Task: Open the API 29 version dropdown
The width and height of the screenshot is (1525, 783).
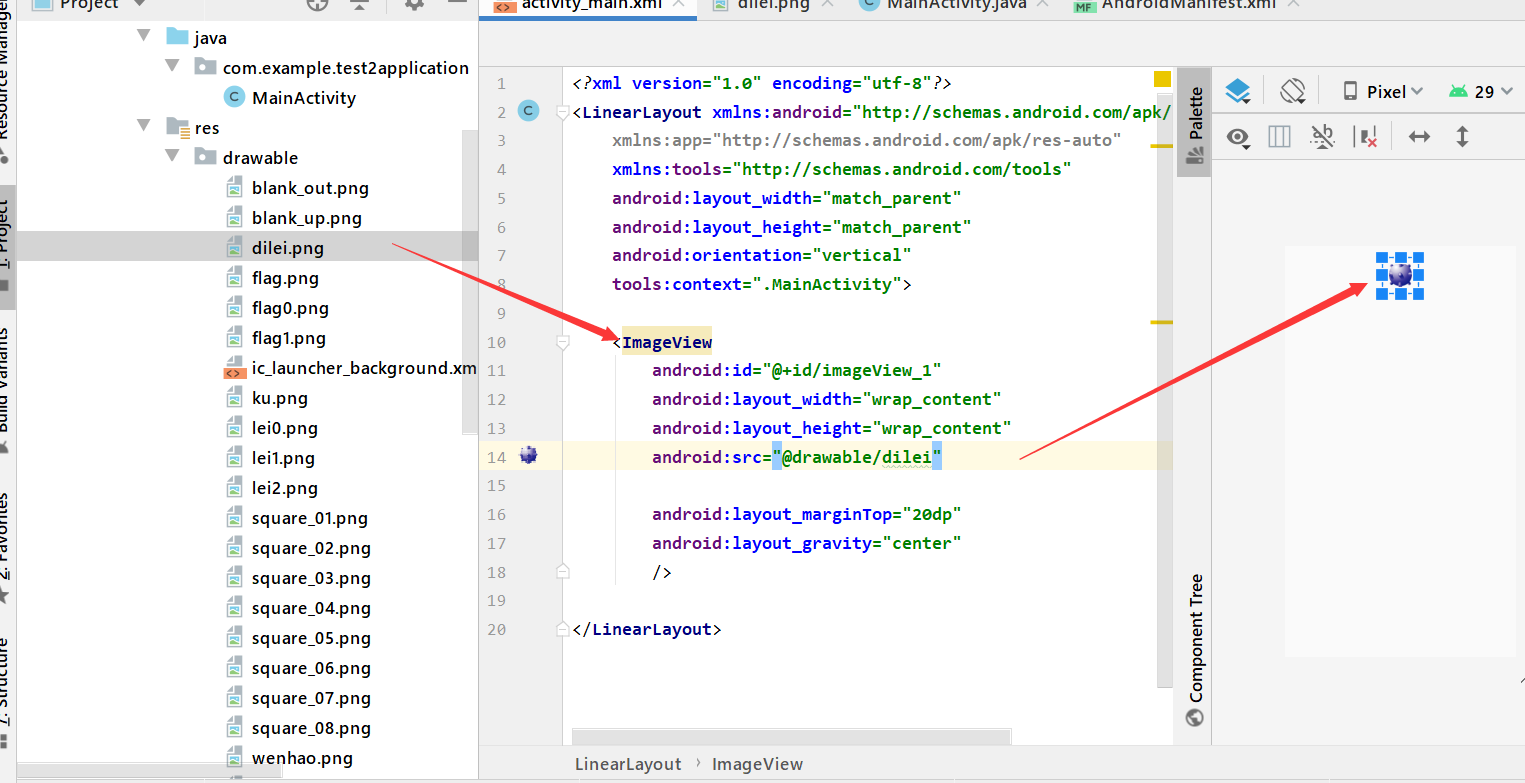Action: tap(1482, 91)
